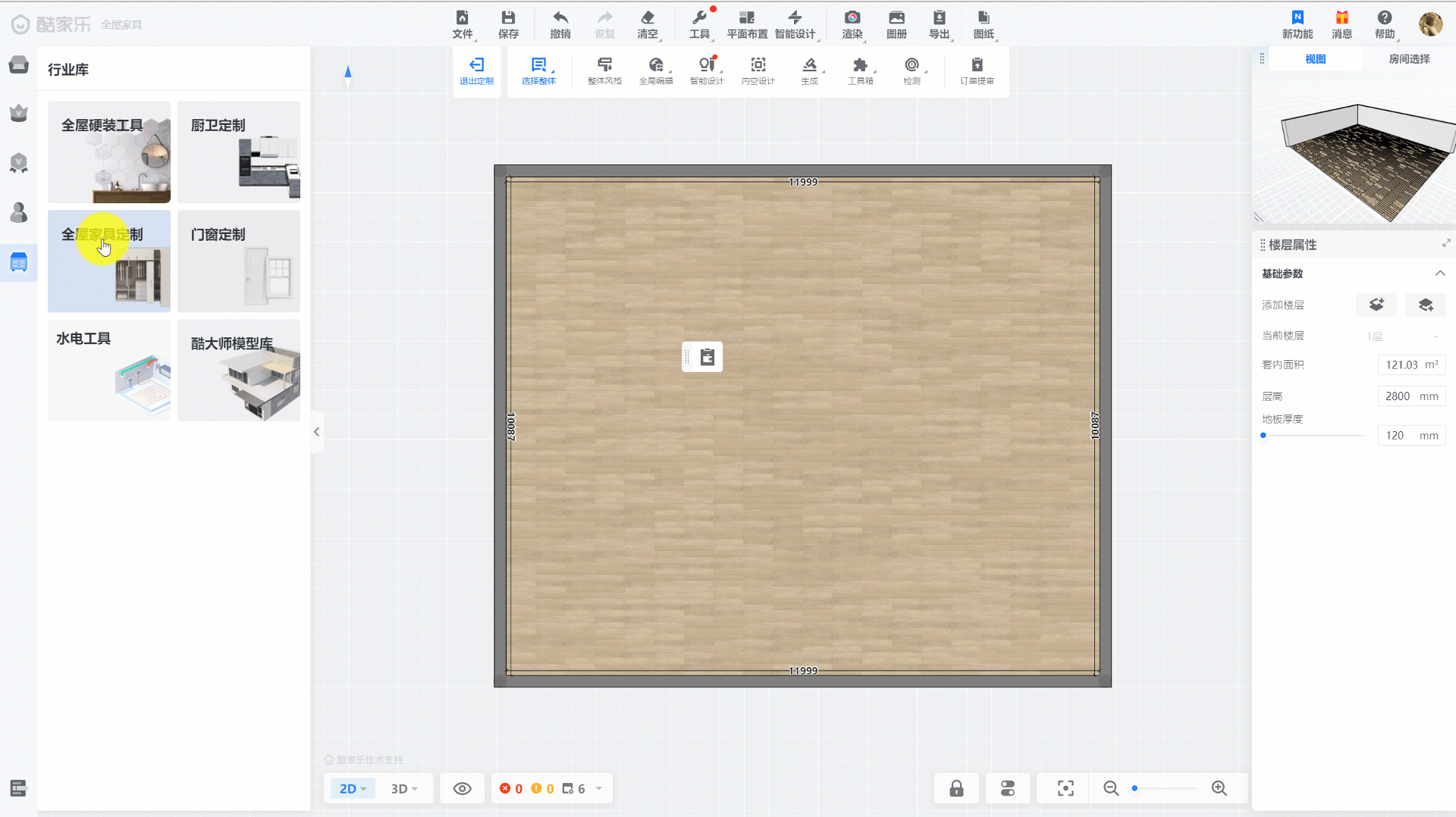Click the display settings toggle switch icon
This screenshot has width=1456, height=817.
[x=1007, y=788]
